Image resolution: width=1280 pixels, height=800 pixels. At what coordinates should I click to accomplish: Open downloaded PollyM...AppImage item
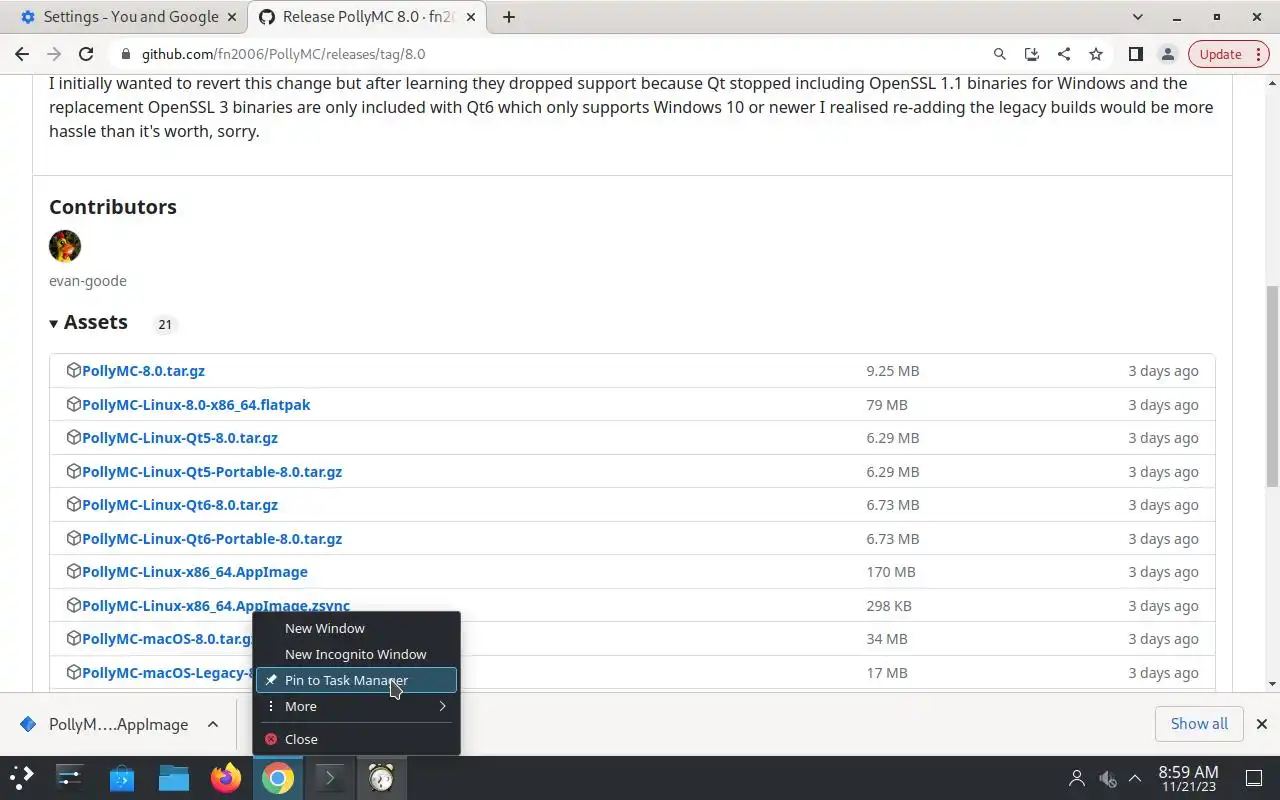(x=104, y=724)
